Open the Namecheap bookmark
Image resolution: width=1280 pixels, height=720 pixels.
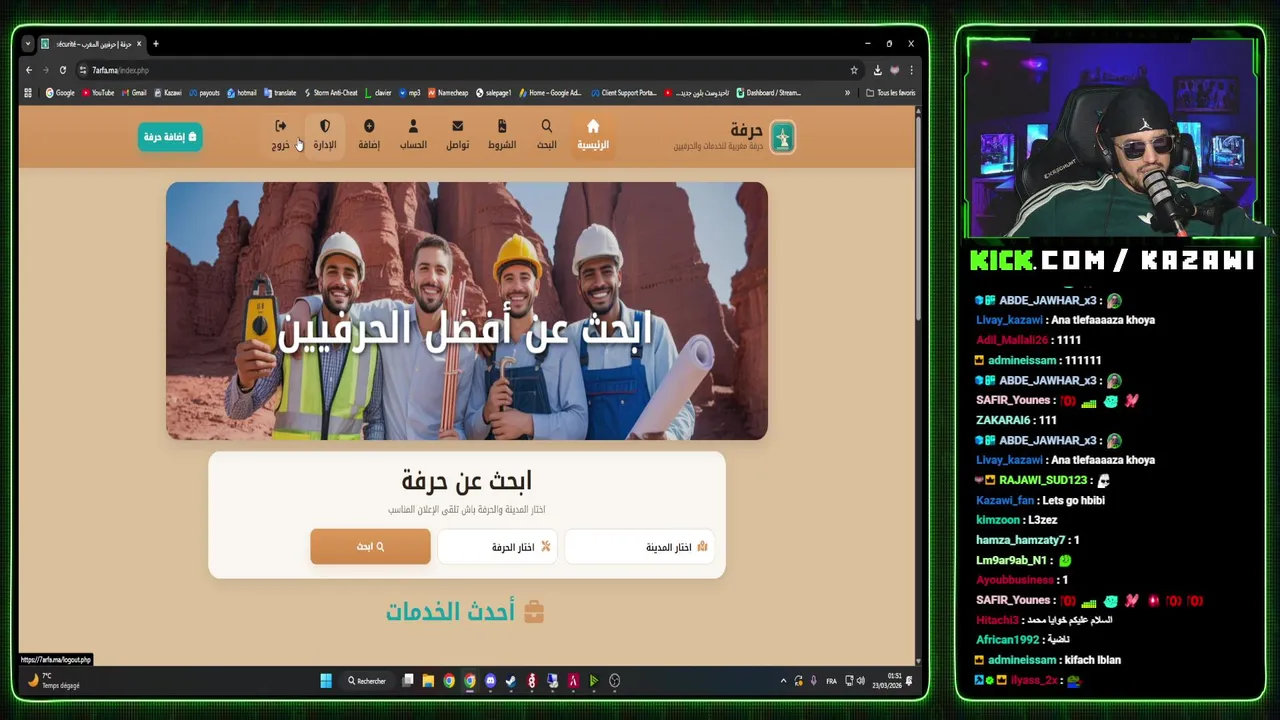448,93
